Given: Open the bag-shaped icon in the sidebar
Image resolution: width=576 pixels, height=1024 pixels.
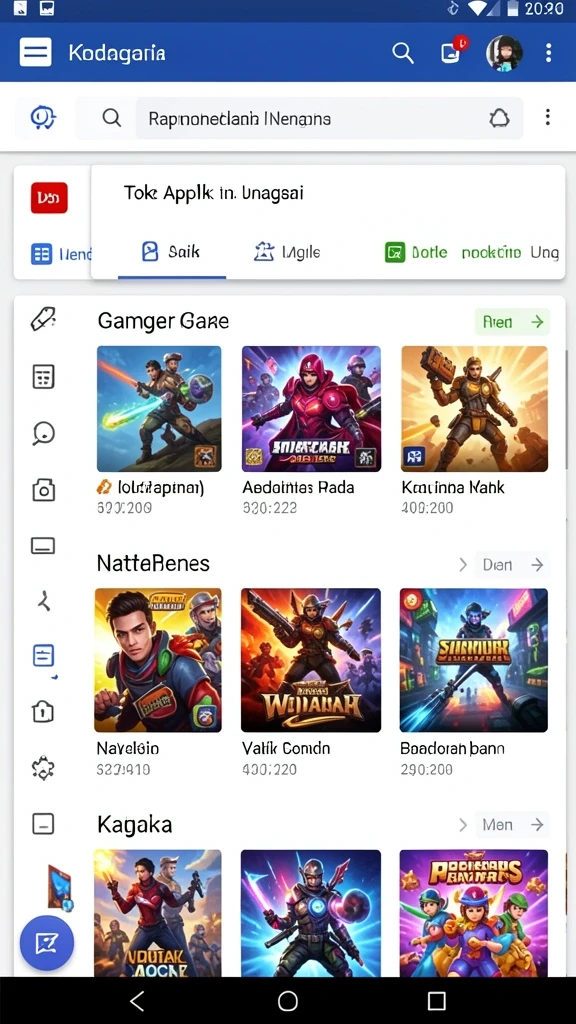Looking at the screenshot, I should pyautogui.click(x=43, y=712).
